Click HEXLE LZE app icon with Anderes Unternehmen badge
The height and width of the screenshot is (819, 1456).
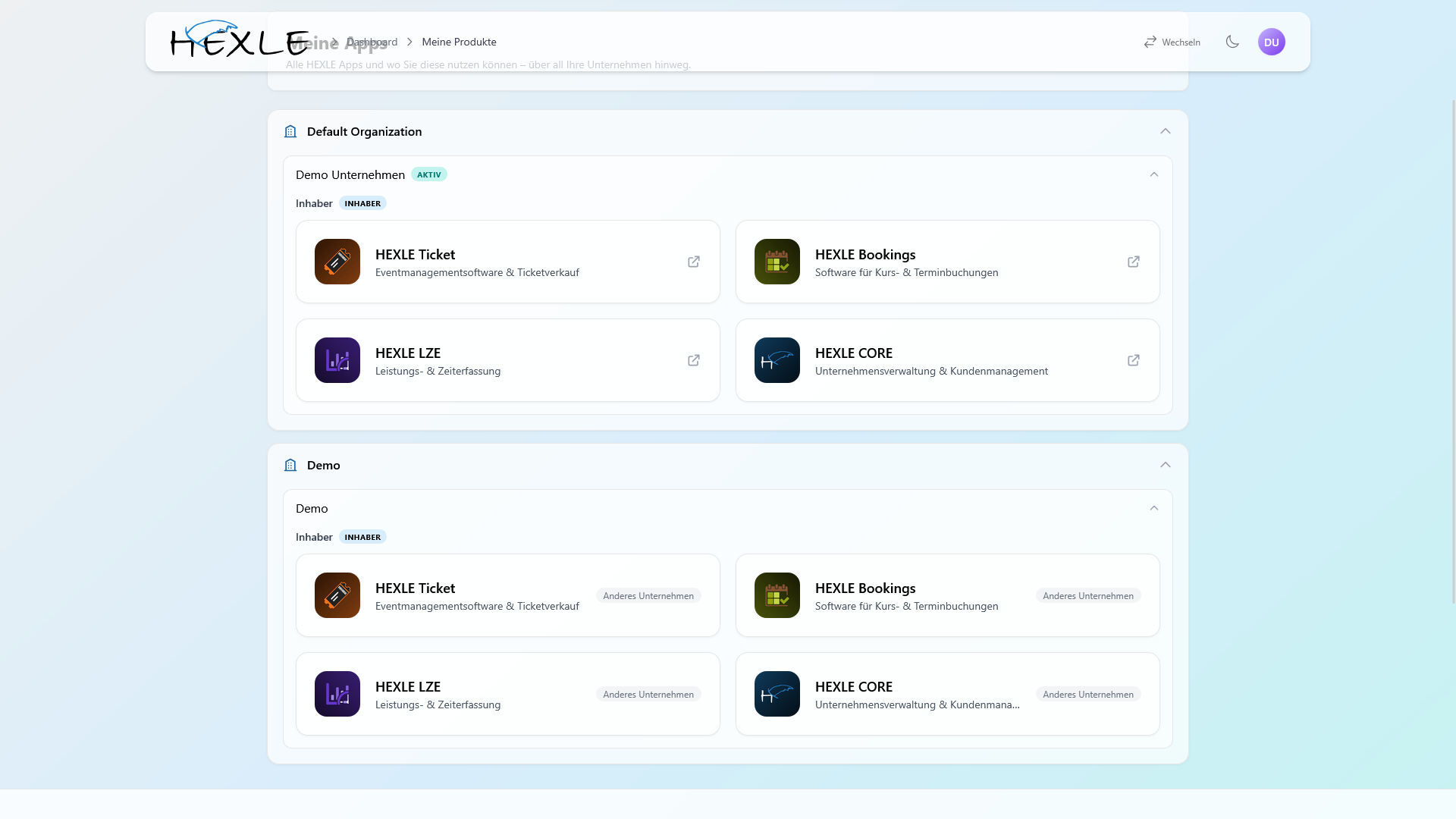pyautogui.click(x=337, y=694)
